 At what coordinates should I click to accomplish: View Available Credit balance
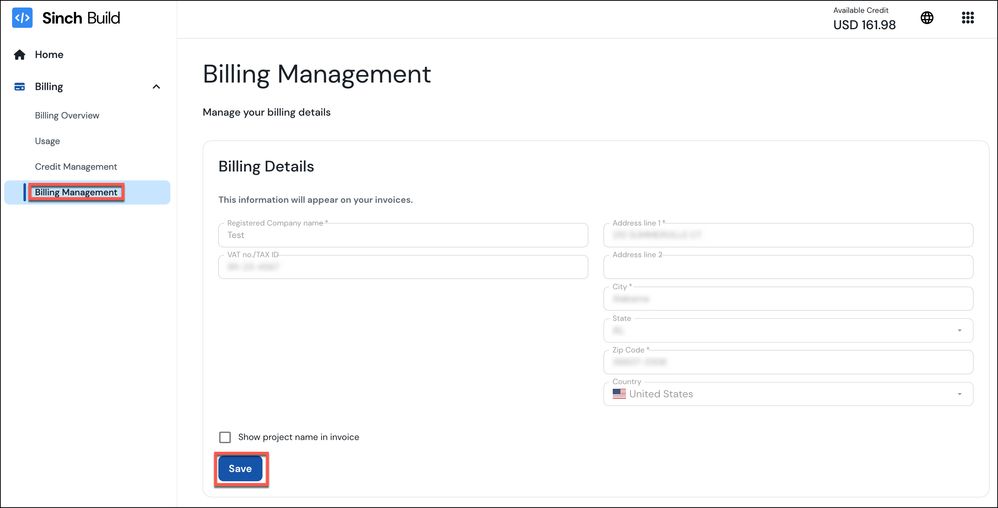point(864,19)
